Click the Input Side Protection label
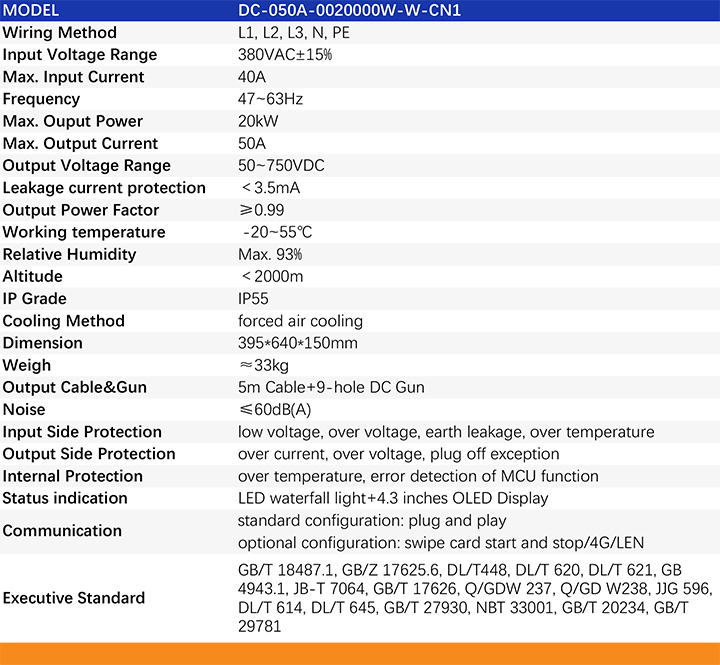Viewport: 720px width, 665px height. click(x=82, y=432)
